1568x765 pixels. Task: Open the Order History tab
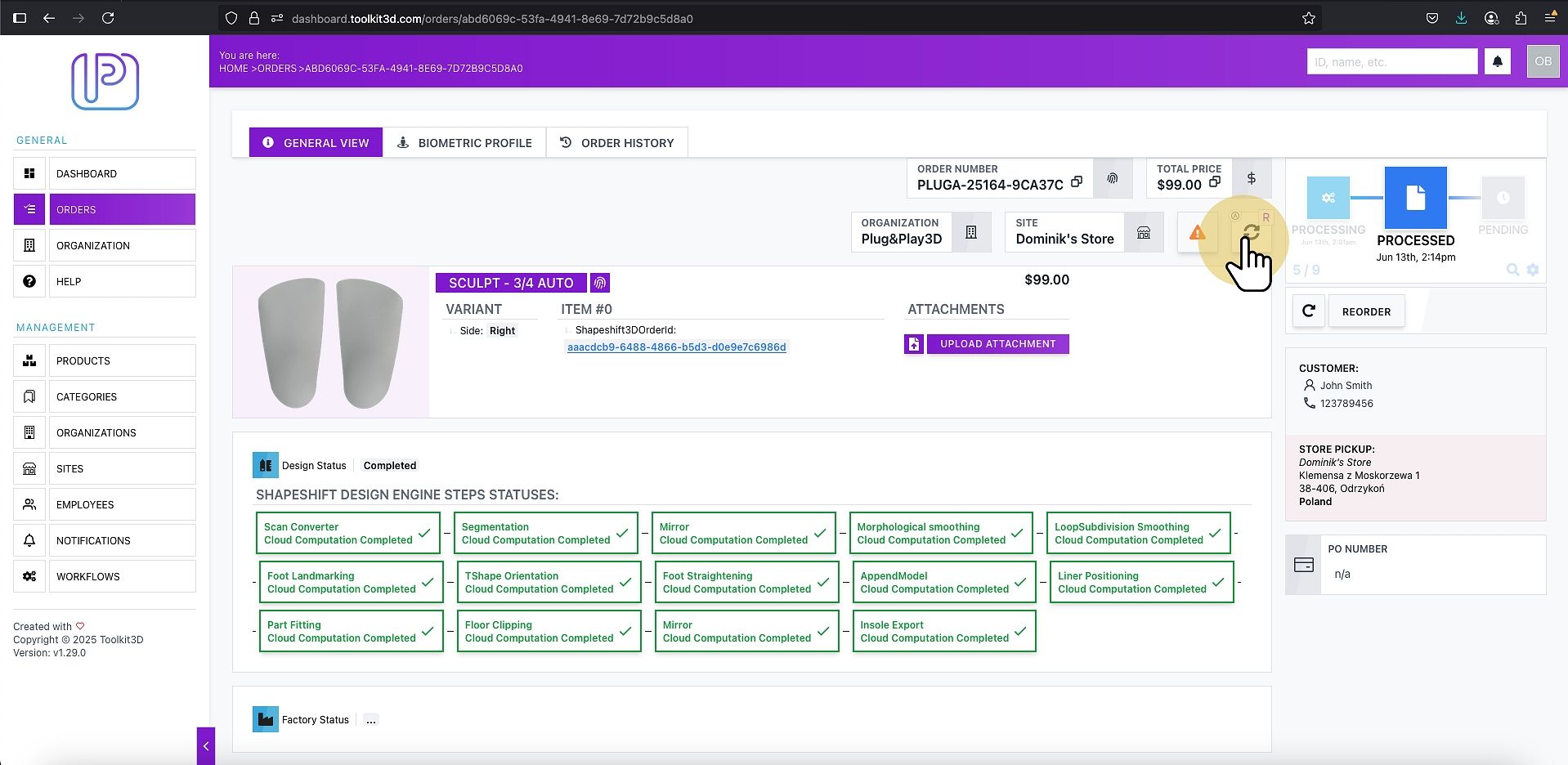coord(617,142)
